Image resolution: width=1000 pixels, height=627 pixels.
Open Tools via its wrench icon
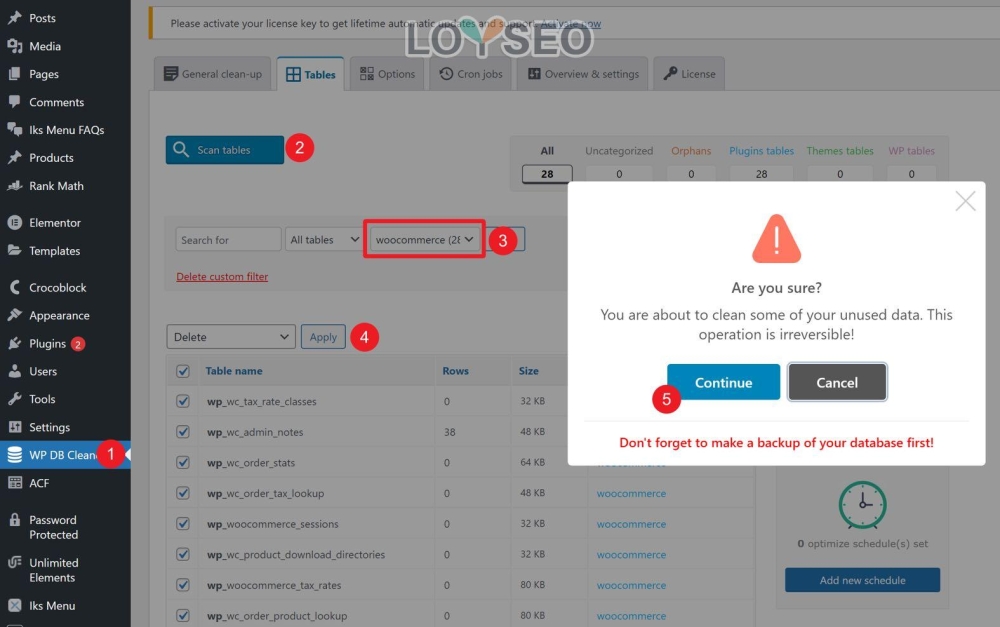[x=15, y=399]
